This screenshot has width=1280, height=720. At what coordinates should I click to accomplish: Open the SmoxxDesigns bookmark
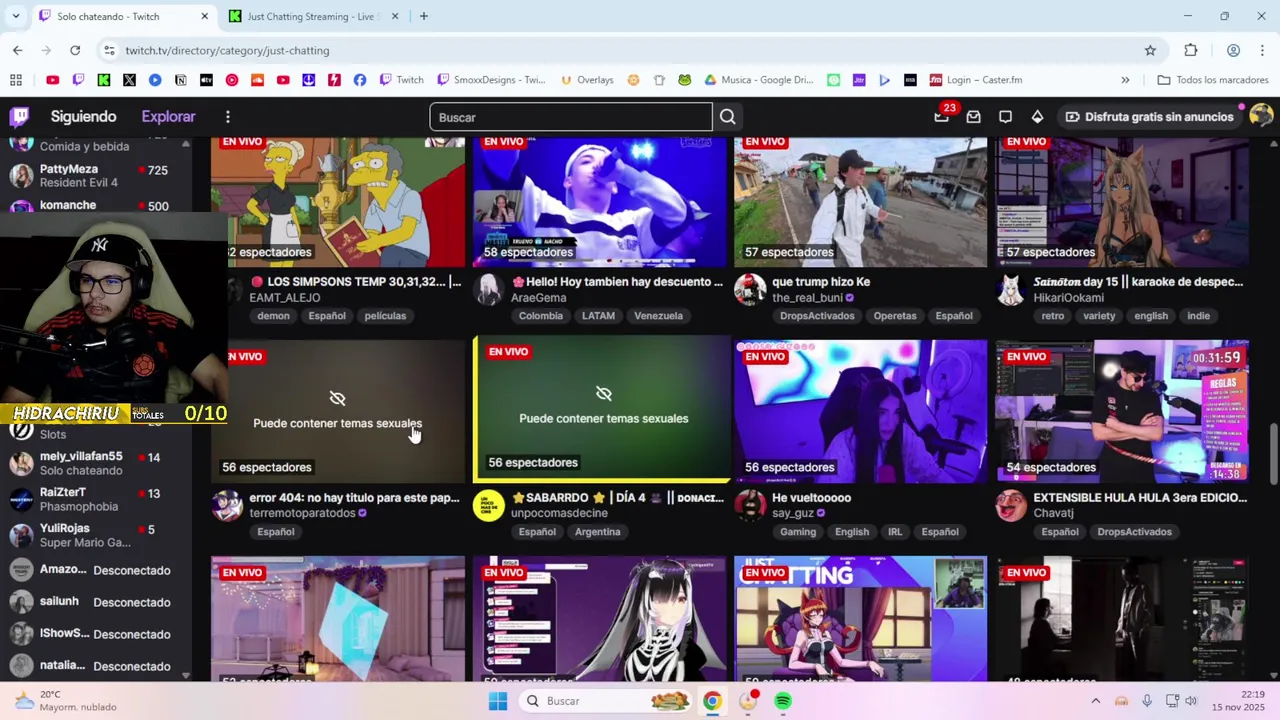click(491, 80)
